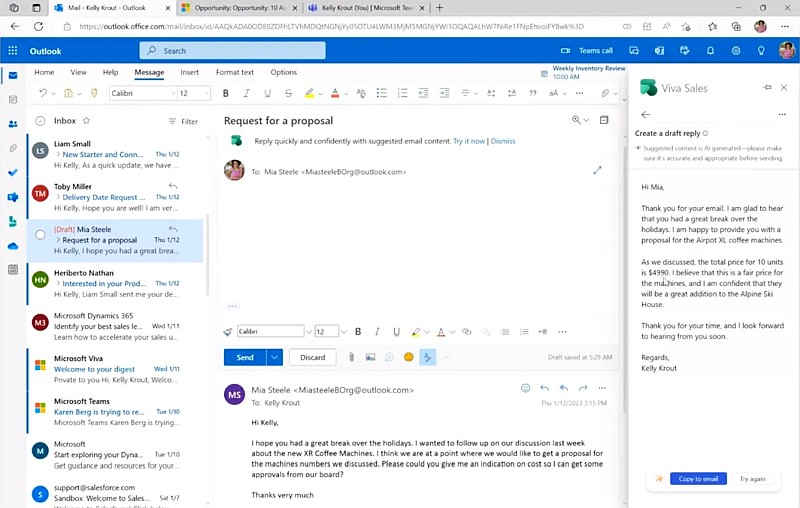Apply Italic in the top ribbon
The height and width of the screenshot is (508, 800).
(x=246, y=93)
